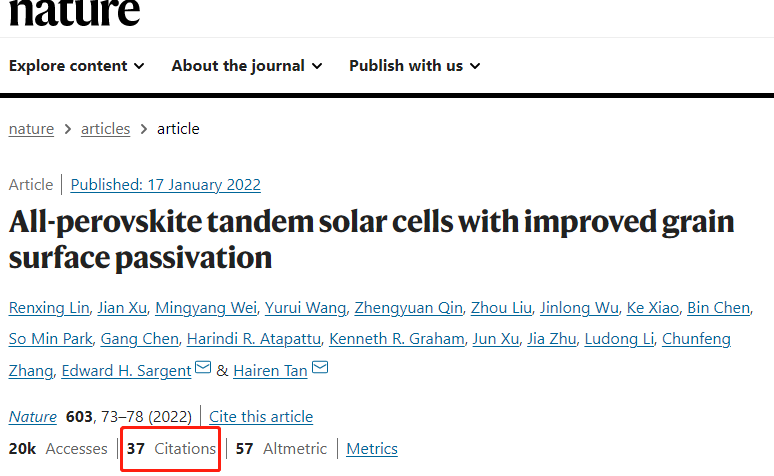Screen dimensions: 774x476
Task: Click the nature logo
Action: [x=75, y=12]
